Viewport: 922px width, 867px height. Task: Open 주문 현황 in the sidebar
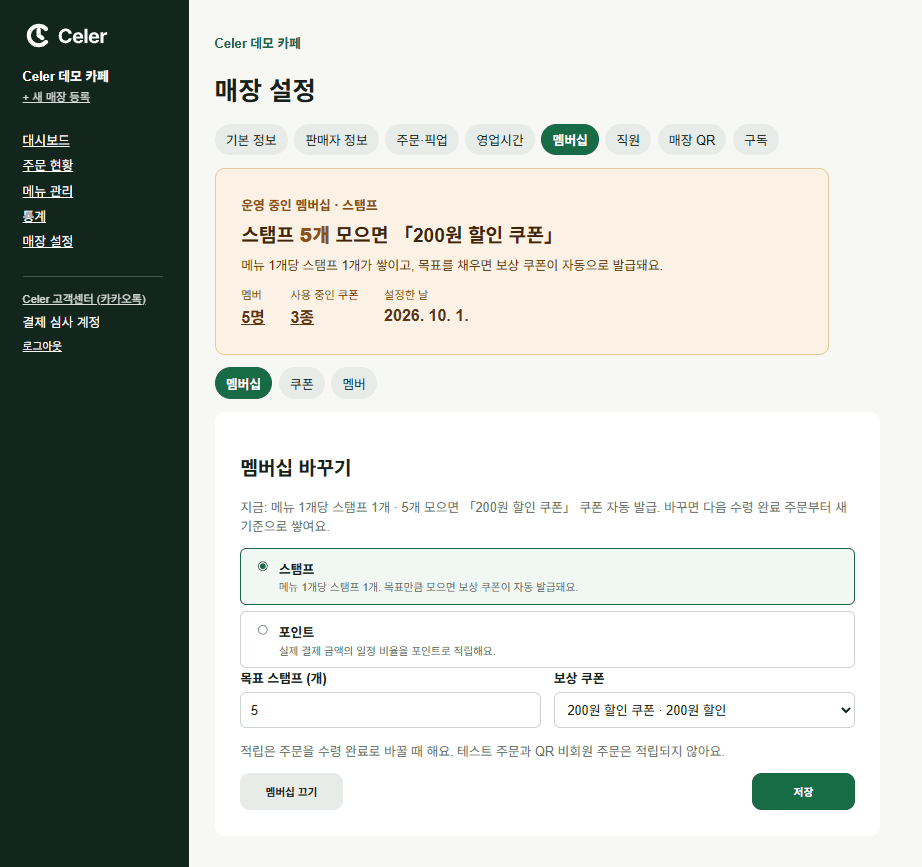(48, 165)
